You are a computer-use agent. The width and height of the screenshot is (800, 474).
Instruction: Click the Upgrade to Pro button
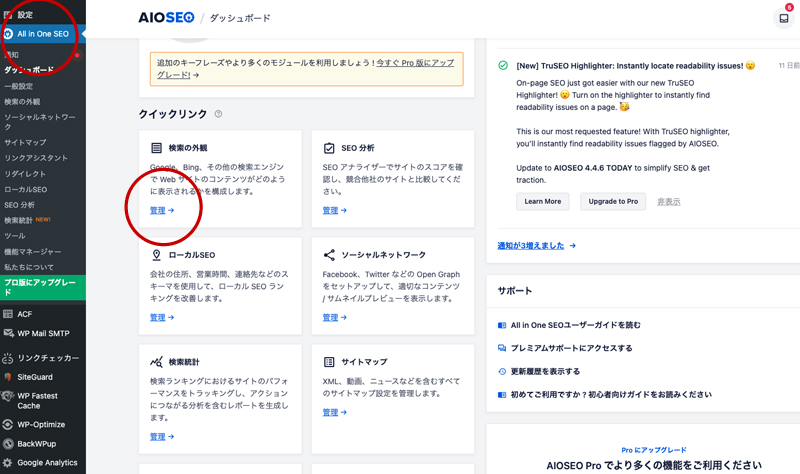coord(613,202)
